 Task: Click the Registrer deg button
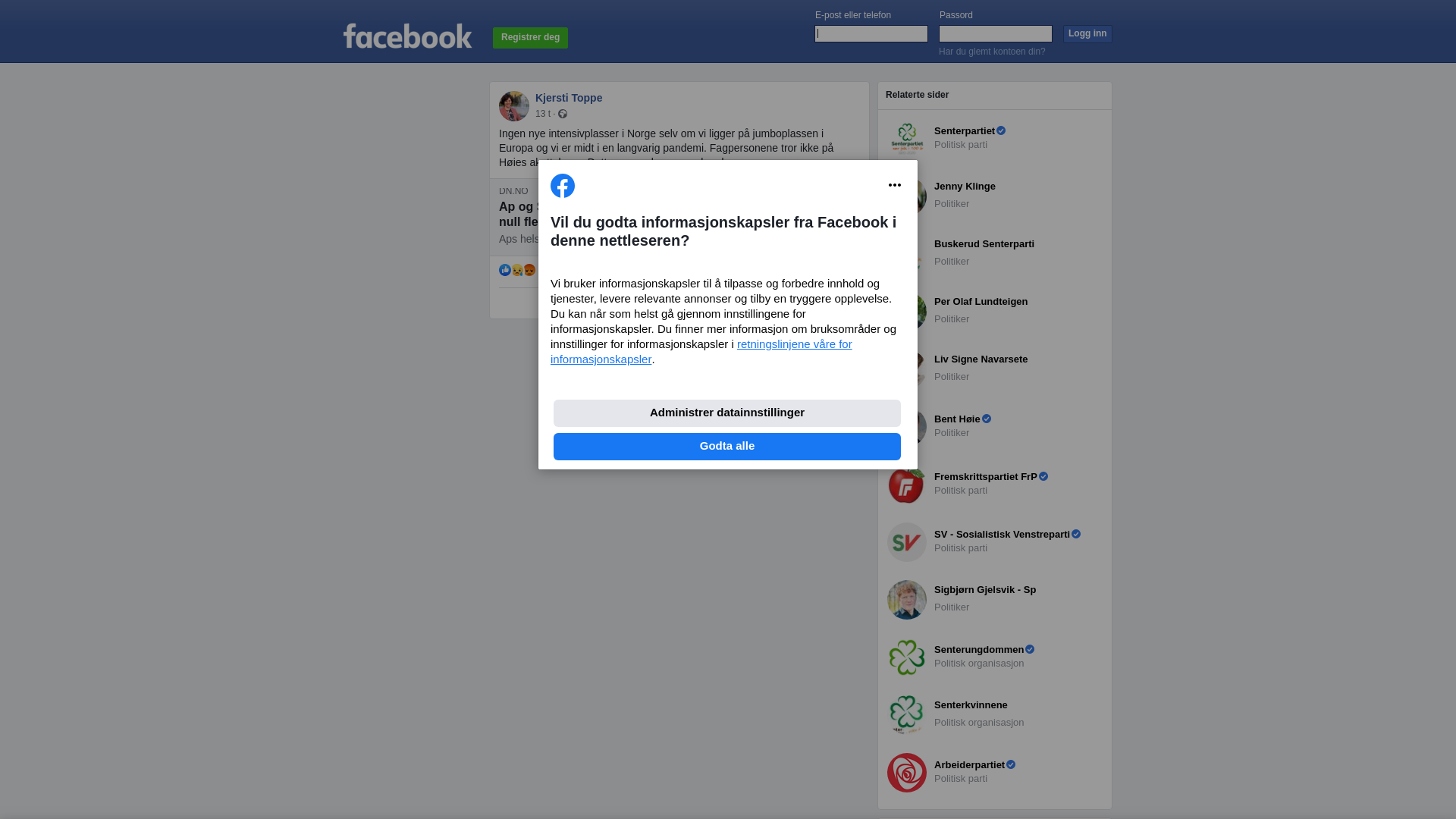coord(530,38)
